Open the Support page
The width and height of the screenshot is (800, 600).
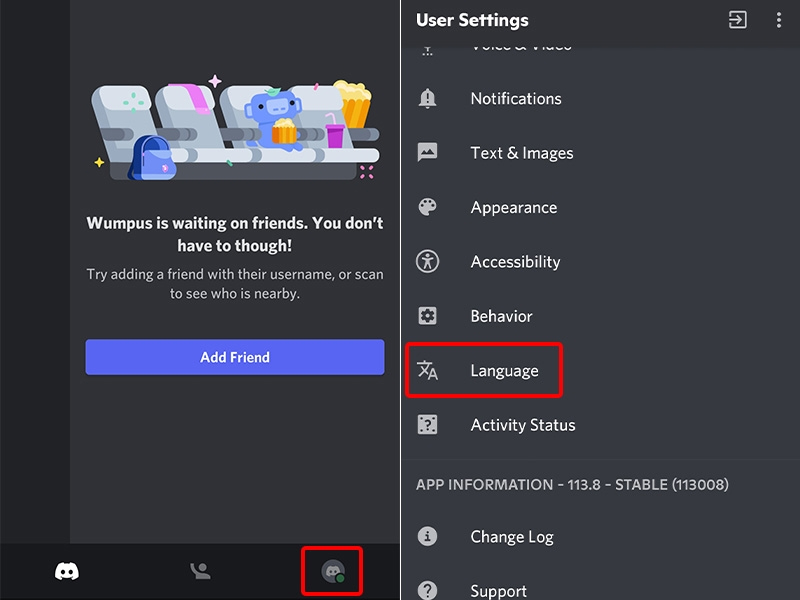tap(499, 590)
